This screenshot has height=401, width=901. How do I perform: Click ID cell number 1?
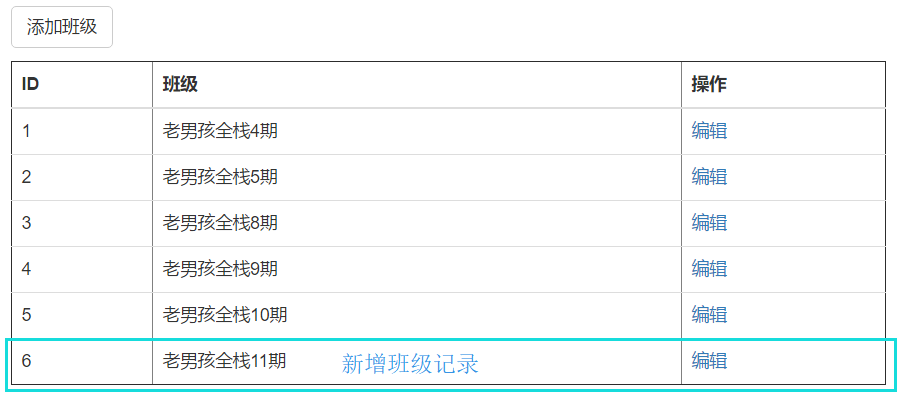click(27, 131)
